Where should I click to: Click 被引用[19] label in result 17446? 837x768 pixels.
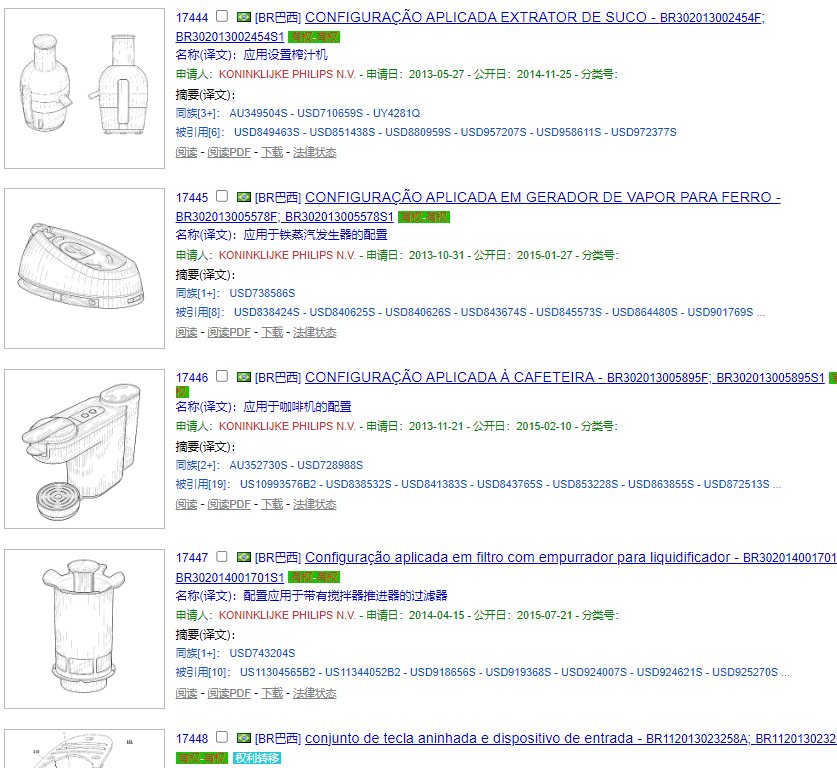[x=202, y=484]
